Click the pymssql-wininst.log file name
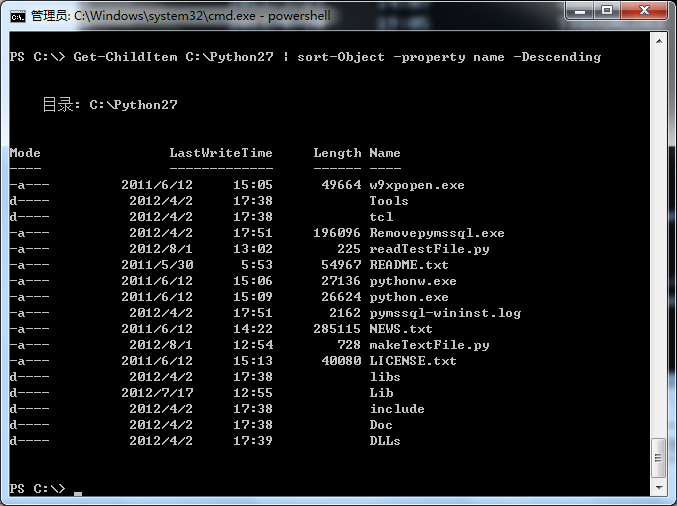This screenshot has height=506, width=677. pos(445,313)
